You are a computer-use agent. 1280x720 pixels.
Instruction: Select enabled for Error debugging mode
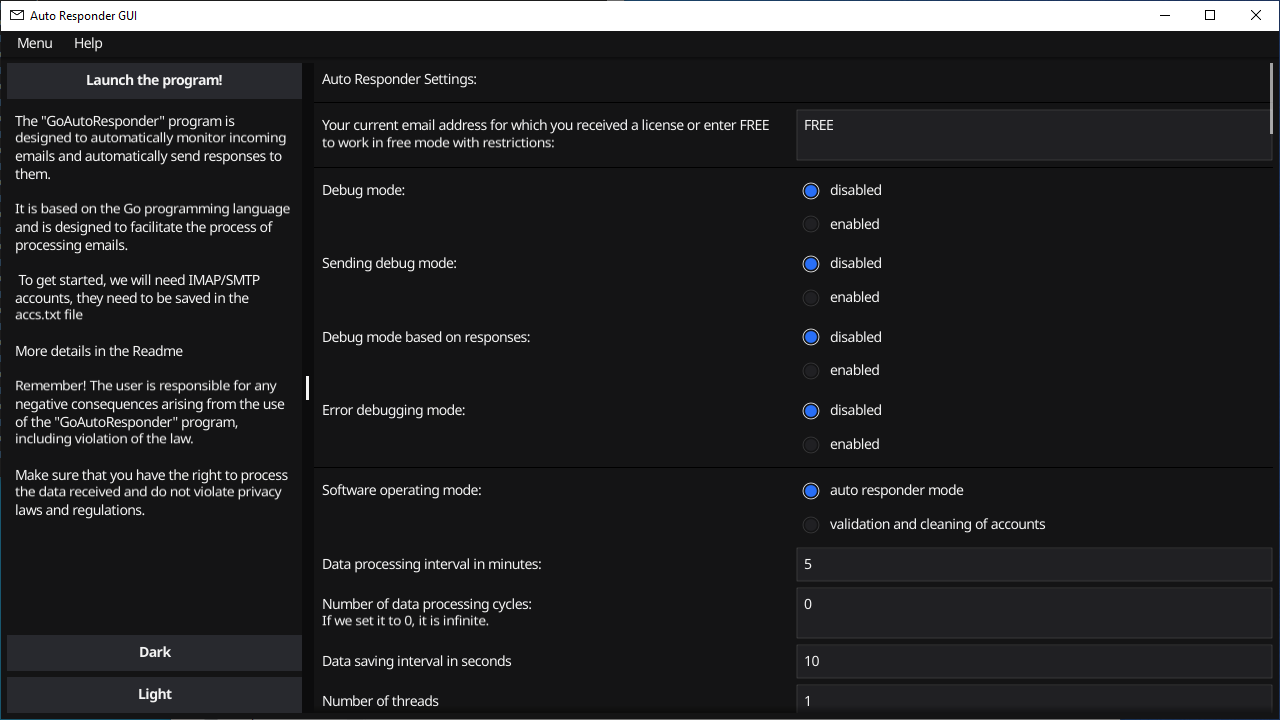point(841,444)
